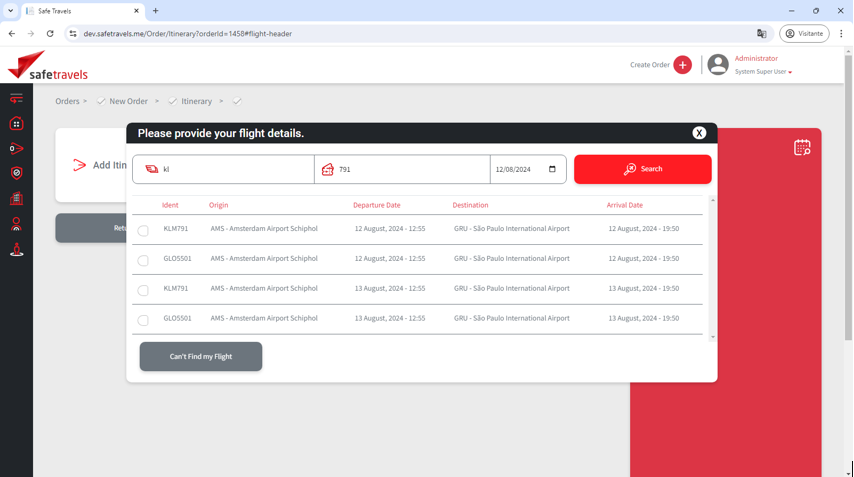Select GLO5501 flight departing 12 August
The height and width of the screenshot is (477, 854).
pyautogui.click(x=143, y=261)
